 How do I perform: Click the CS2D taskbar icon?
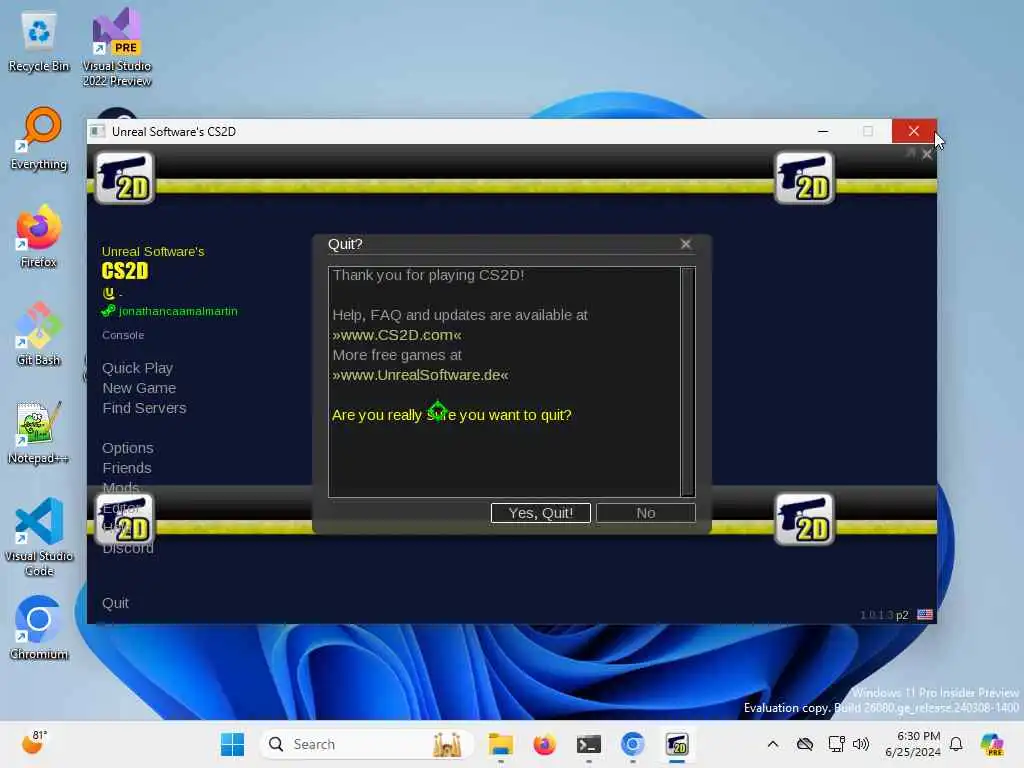pyautogui.click(x=677, y=744)
